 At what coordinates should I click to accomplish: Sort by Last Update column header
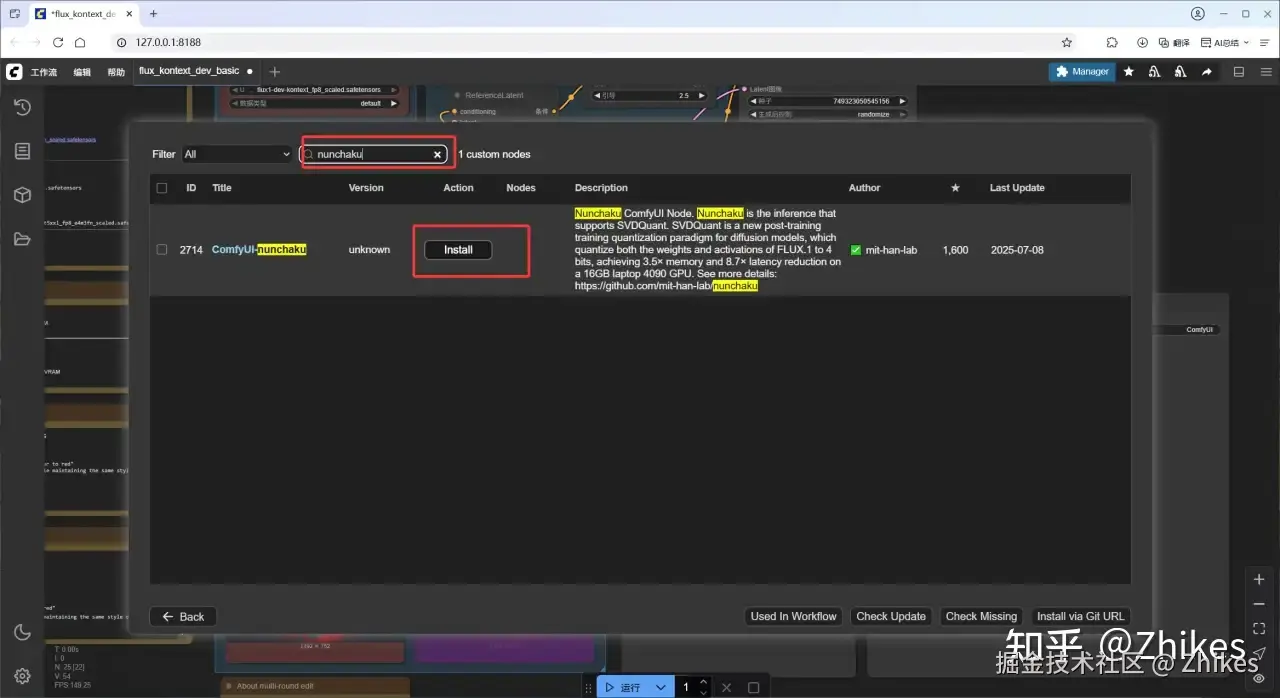pyautogui.click(x=1017, y=188)
